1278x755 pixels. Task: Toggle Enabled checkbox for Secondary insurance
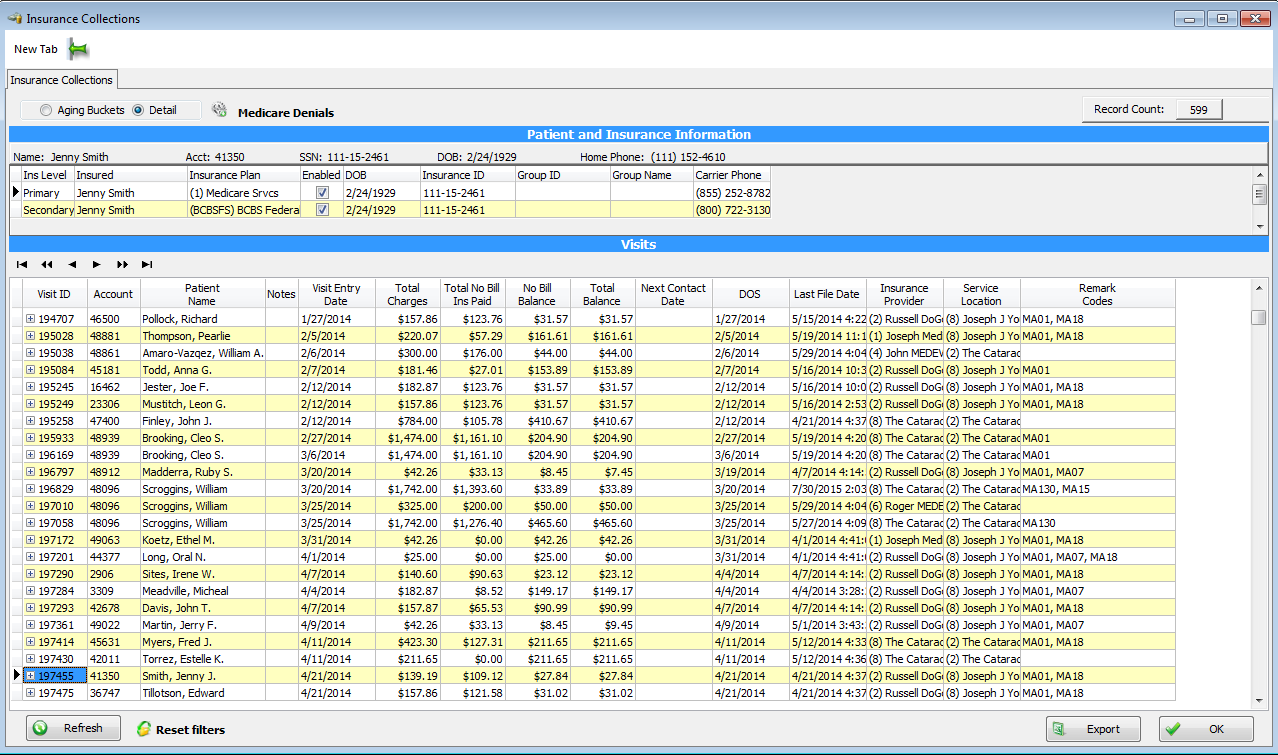[322, 210]
